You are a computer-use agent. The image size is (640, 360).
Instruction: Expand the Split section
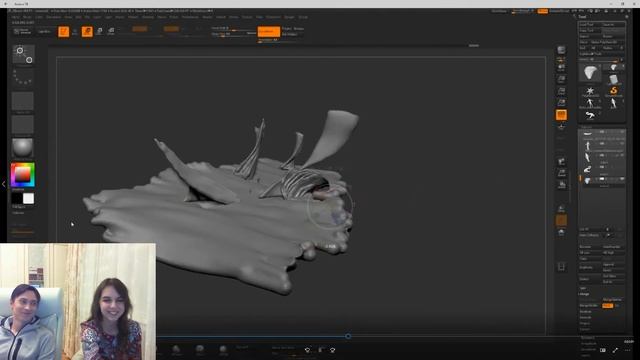(583, 288)
